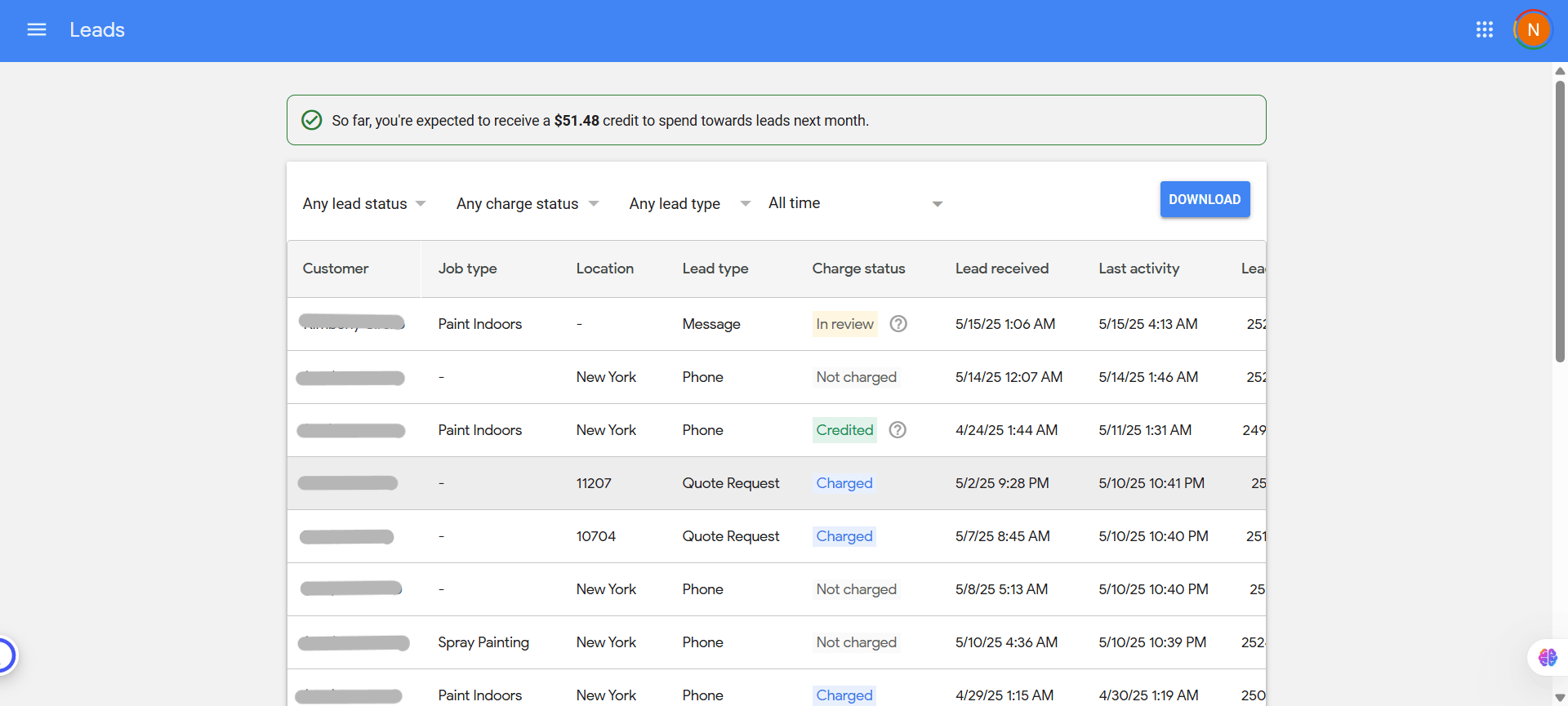
Task: Click lead received 5/15/25 1:06 AM
Action: pyautogui.click(x=1005, y=324)
